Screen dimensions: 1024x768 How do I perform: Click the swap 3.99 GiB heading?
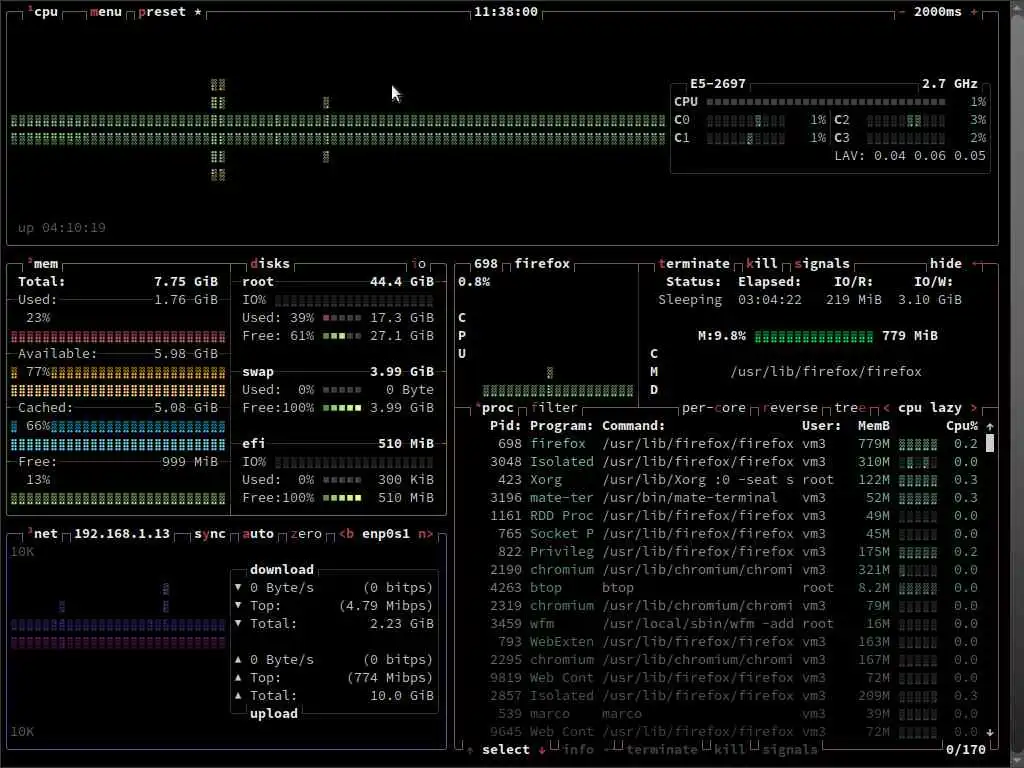click(338, 372)
